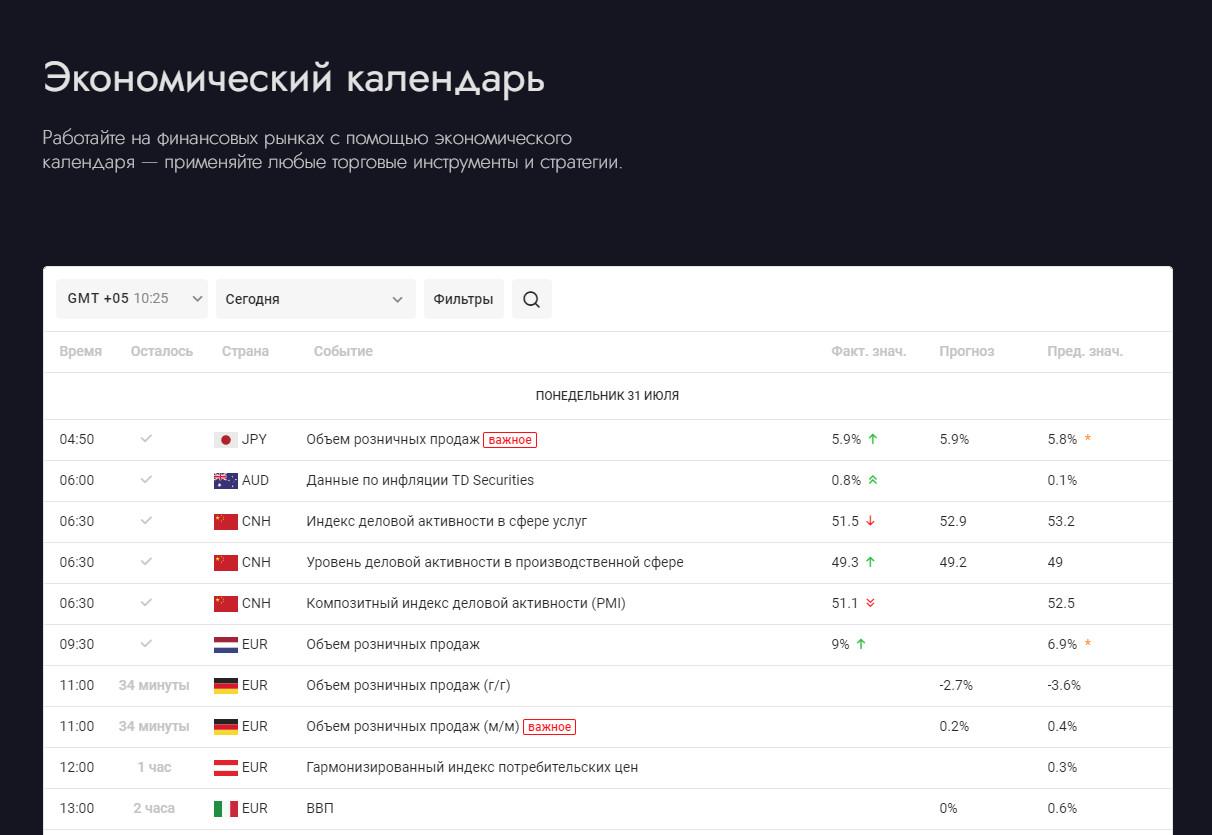1212x835 pixels.
Task: Click the Australia flag next to AUD
Action: [x=225, y=481]
